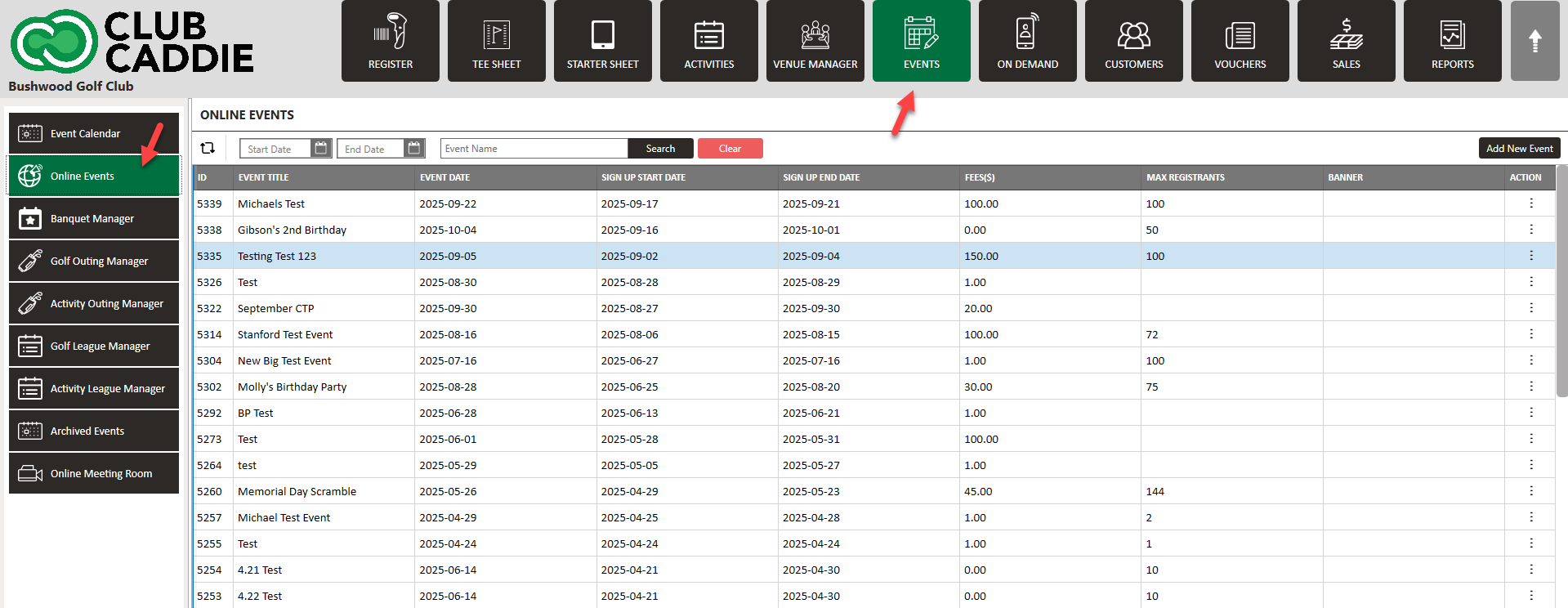Image resolution: width=1568 pixels, height=608 pixels.
Task: Open the Start Date calendar picker
Action: [x=321, y=148]
